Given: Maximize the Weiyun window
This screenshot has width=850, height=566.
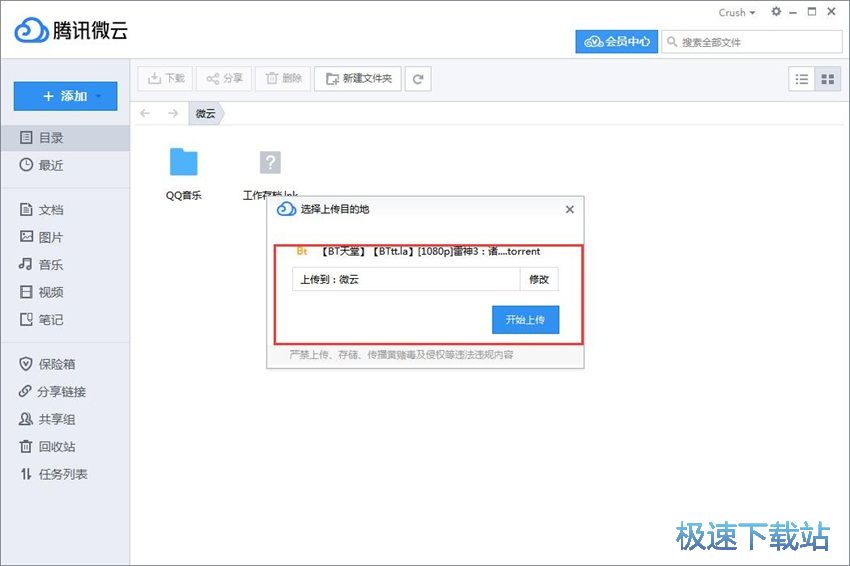Looking at the screenshot, I should 812,11.
